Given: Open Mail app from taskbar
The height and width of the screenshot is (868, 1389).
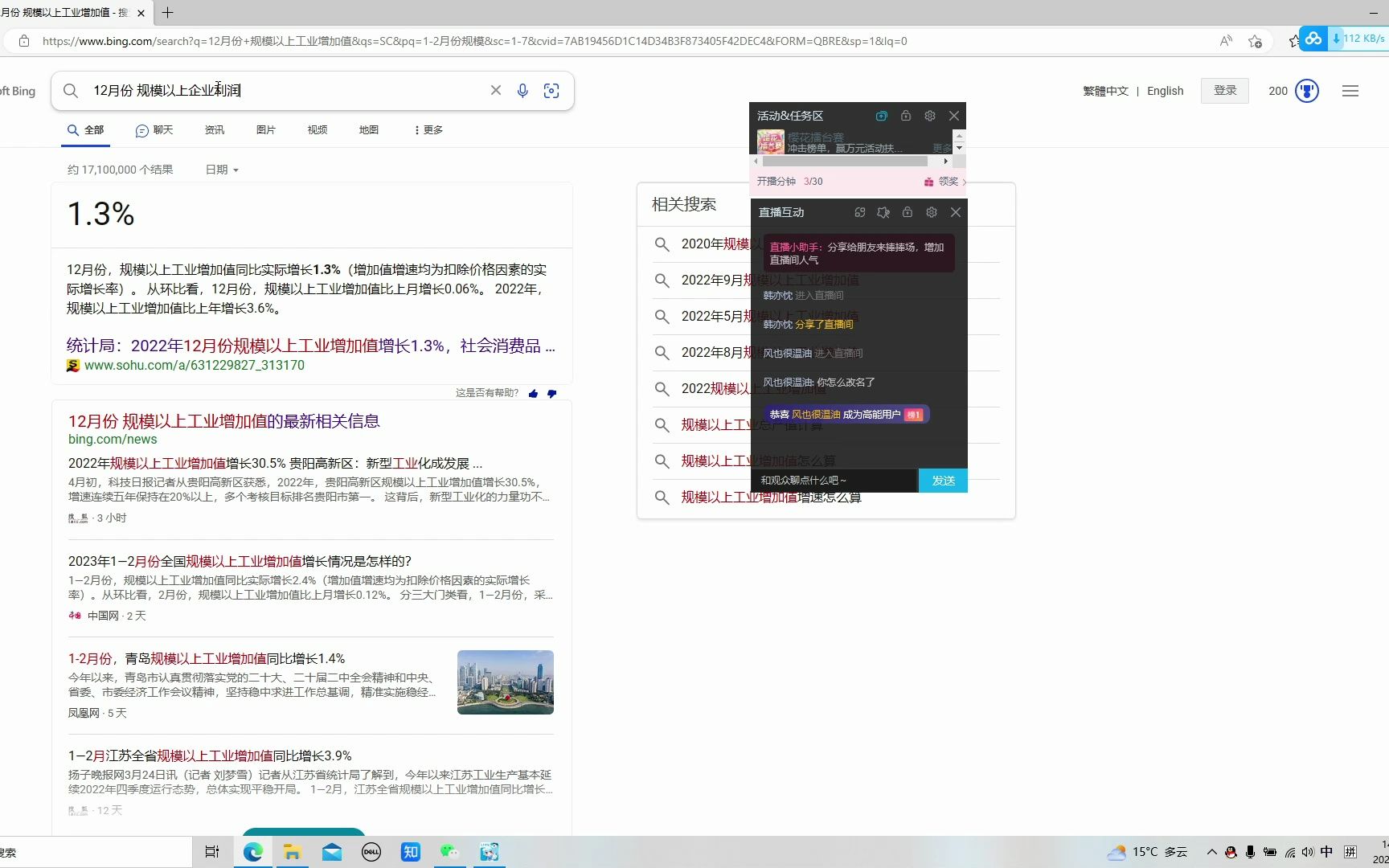Looking at the screenshot, I should click(x=332, y=852).
